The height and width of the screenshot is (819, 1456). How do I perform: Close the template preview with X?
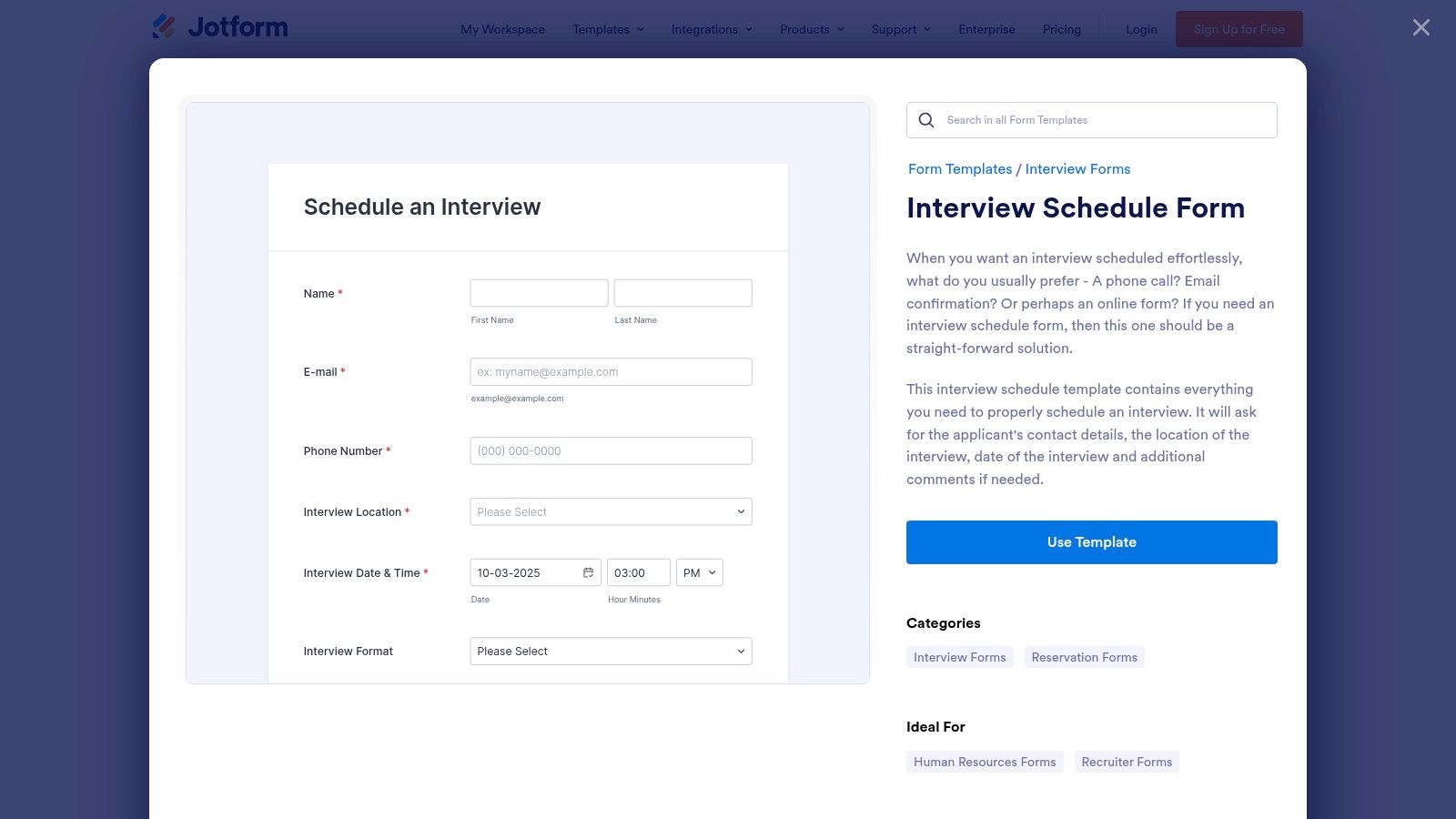[x=1421, y=27]
